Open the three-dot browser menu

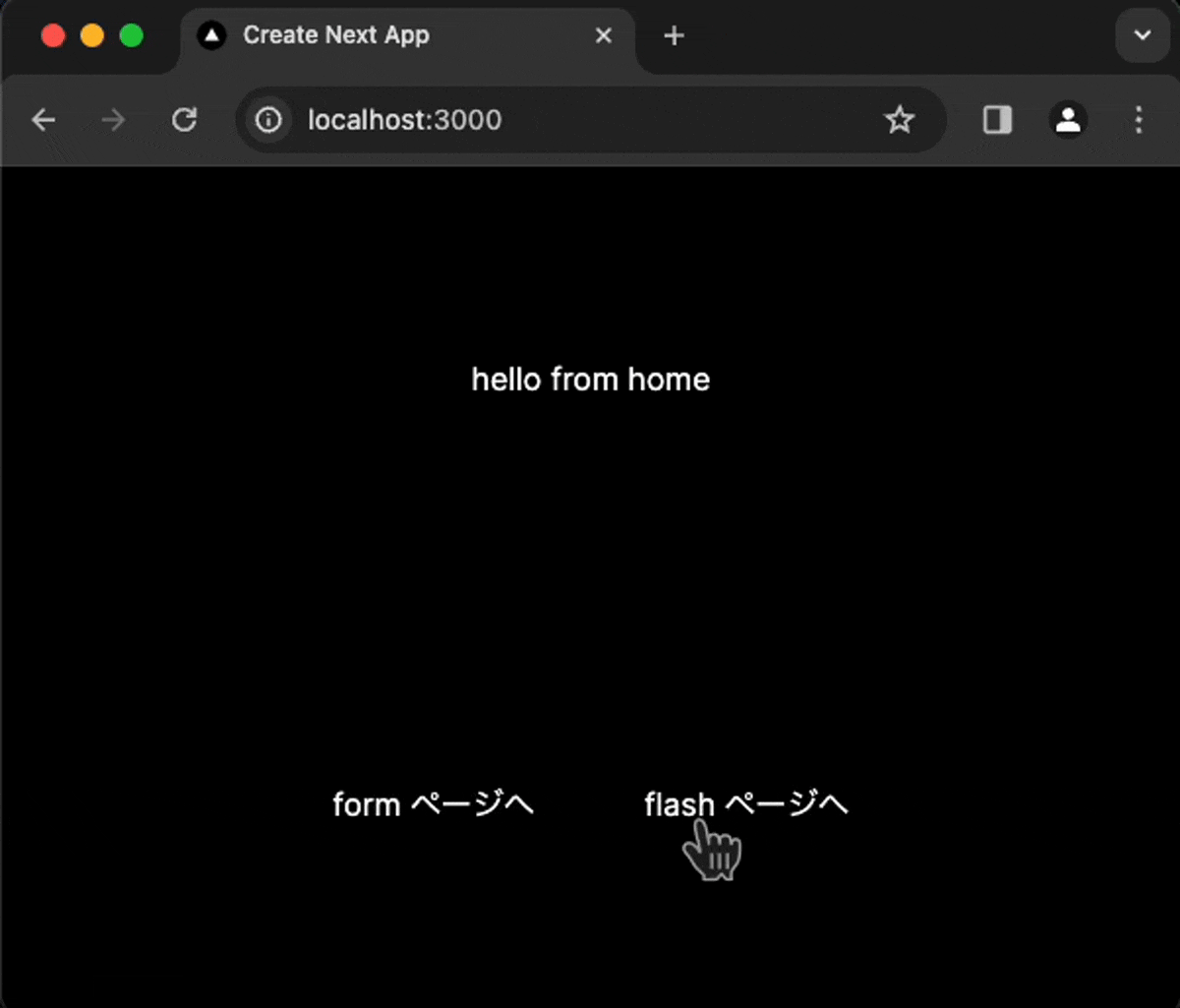tap(1138, 120)
